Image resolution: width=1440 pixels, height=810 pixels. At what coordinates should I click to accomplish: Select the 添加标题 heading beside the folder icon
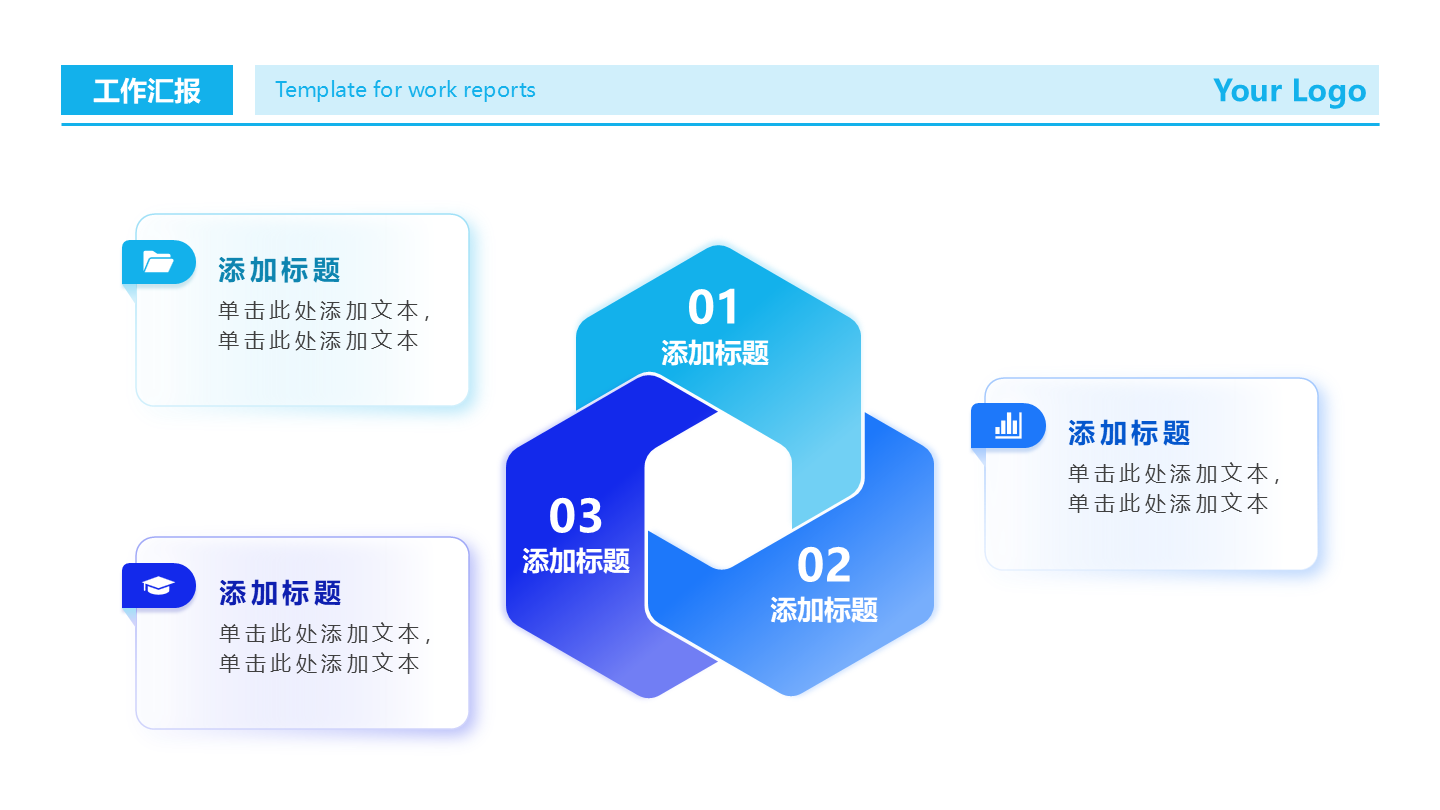point(280,270)
